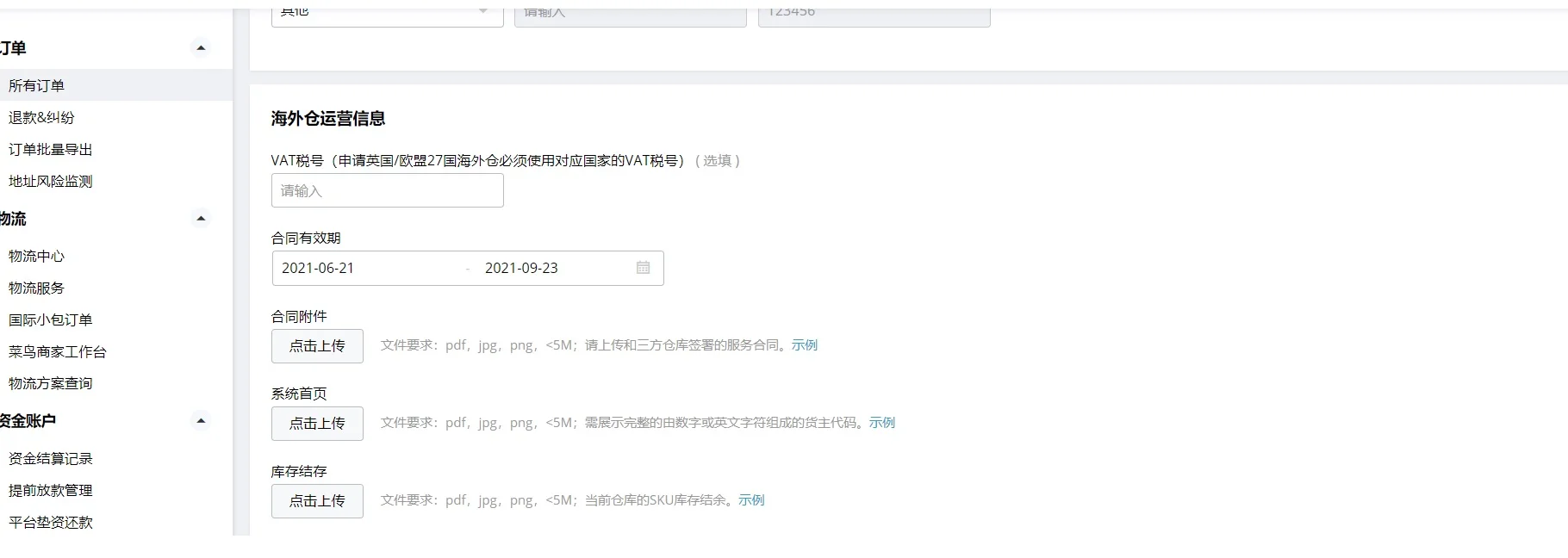The width and height of the screenshot is (1568, 558).
Task: Select 物流服务 in sidebar
Action: point(37,288)
